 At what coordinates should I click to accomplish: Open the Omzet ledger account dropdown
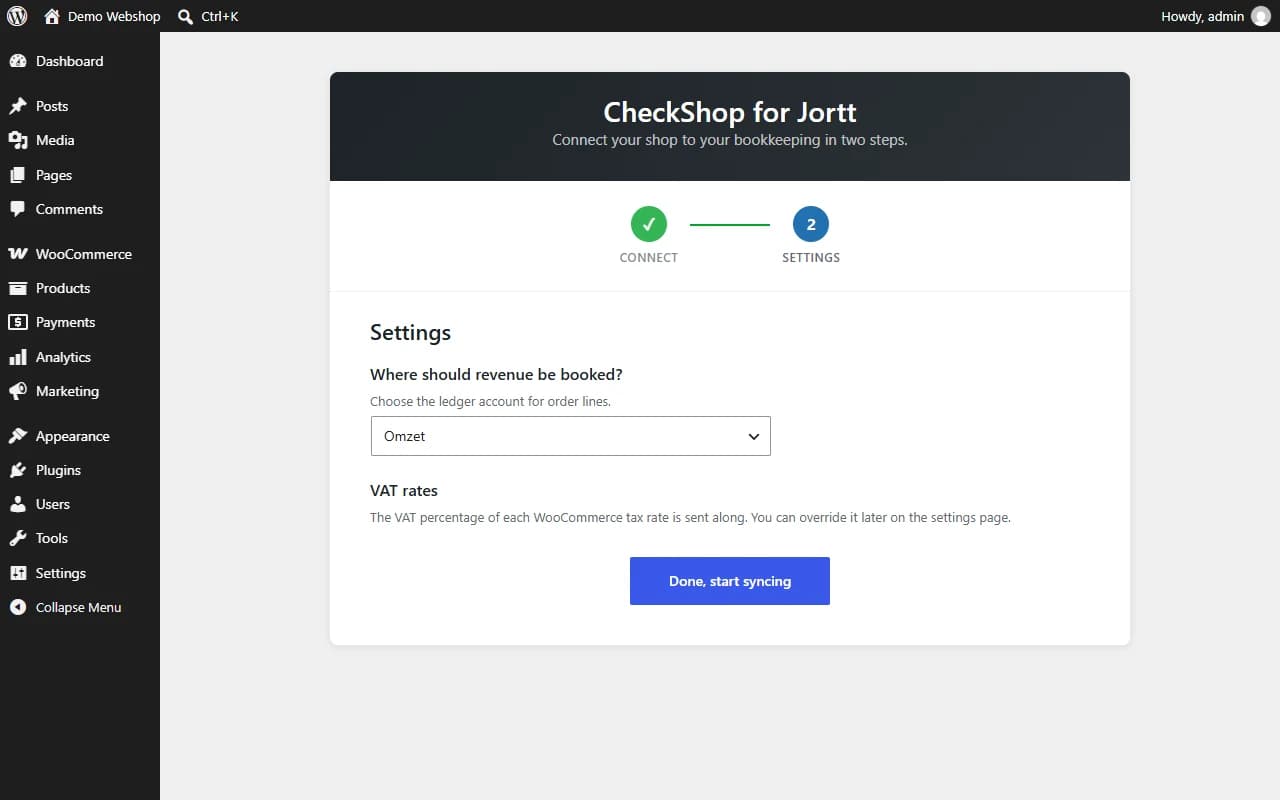pos(570,436)
